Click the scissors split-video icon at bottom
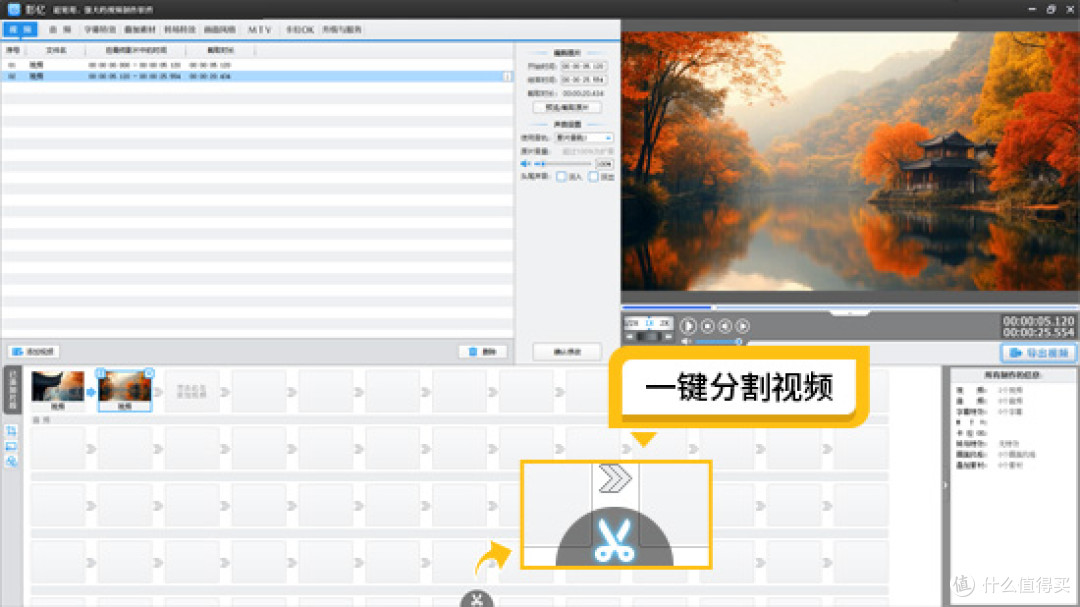 (x=477, y=599)
